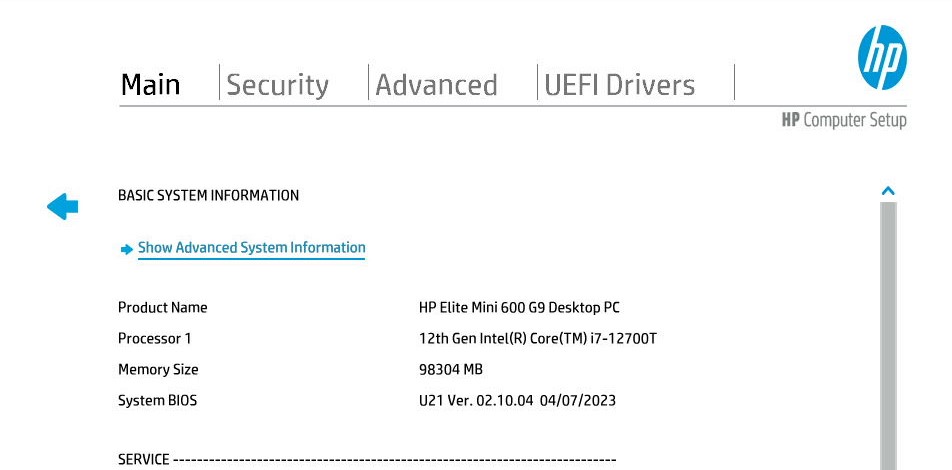Select the HP Elite Mini 600 G9 value
This screenshot has width=952, height=470.
(519, 308)
